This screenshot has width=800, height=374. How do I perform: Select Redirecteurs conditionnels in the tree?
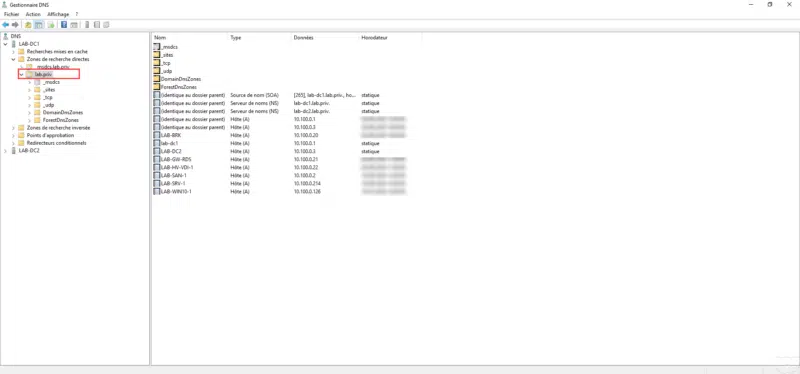pos(56,143)
